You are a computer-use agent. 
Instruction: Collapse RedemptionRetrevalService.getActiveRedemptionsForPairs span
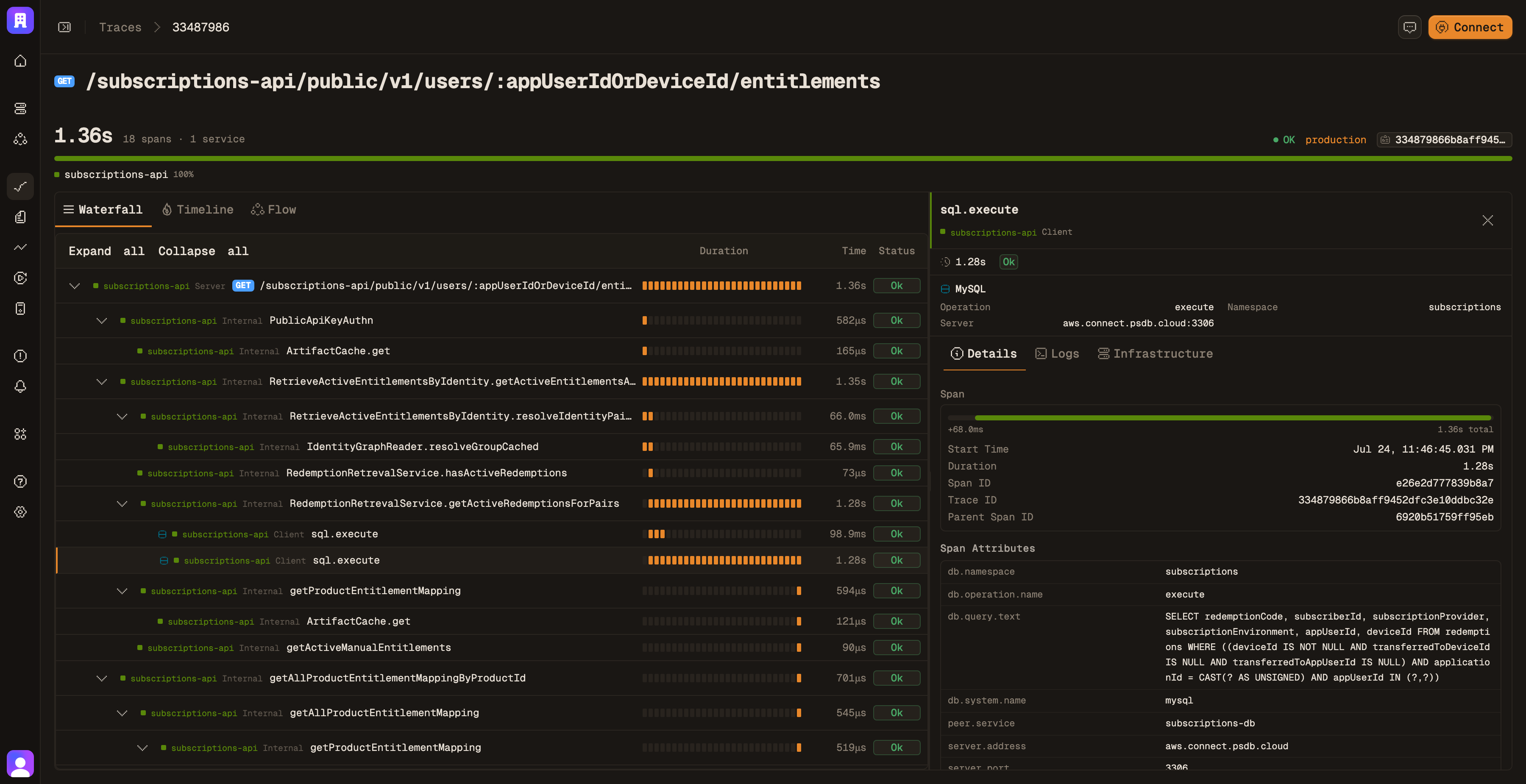[122, 503]
